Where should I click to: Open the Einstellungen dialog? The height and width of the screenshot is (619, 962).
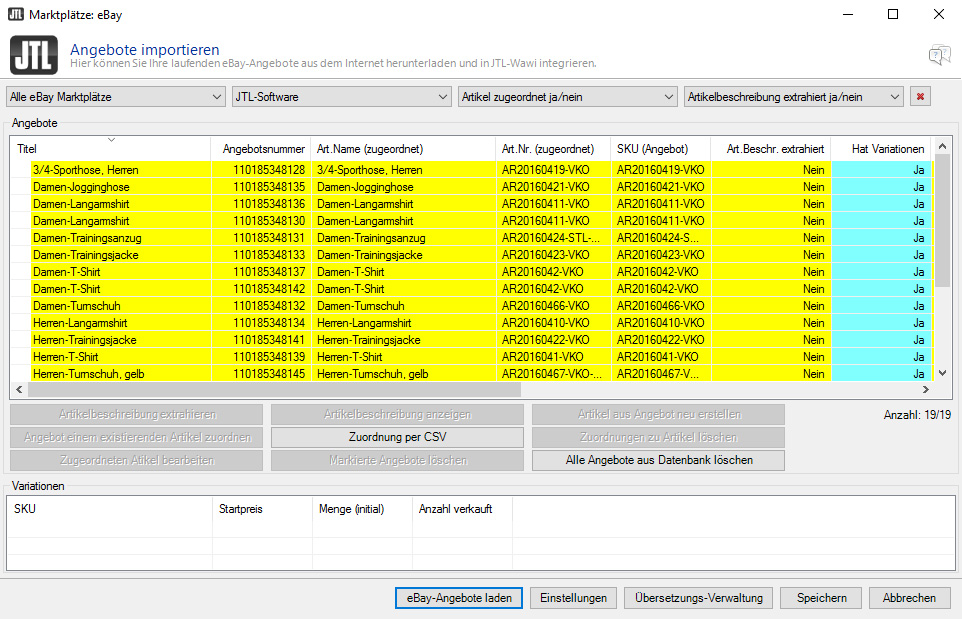(573, 597)
